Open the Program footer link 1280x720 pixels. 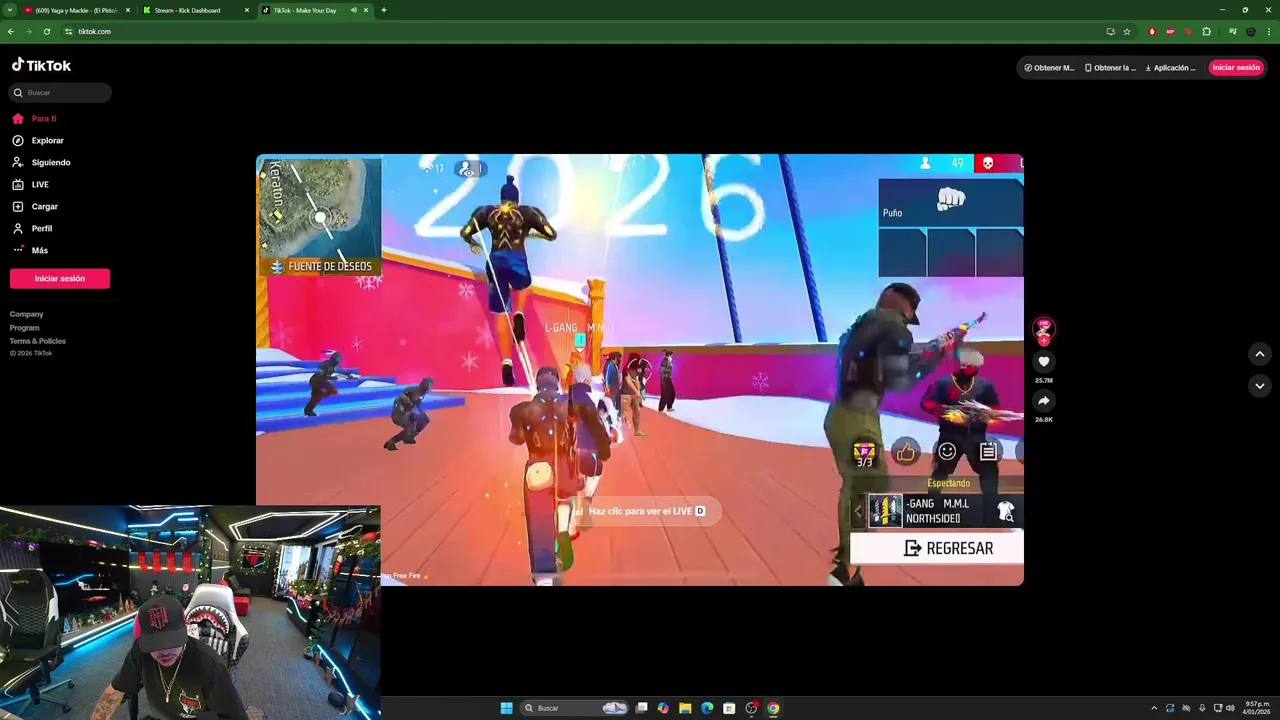[x=25, y=327]
